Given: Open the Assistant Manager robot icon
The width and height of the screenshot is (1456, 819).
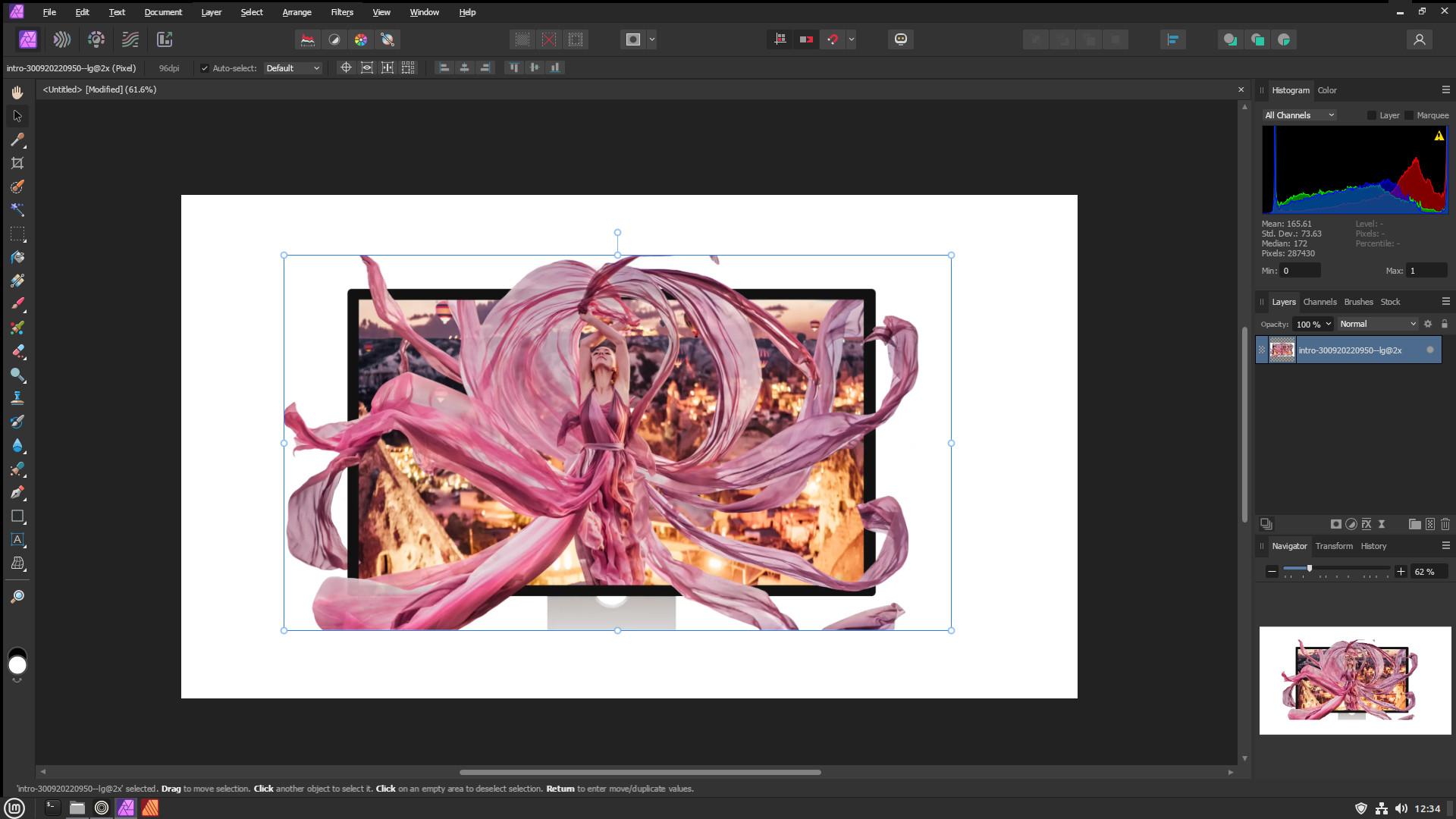Looking at the screenshot, I should [x=900, y=39].
